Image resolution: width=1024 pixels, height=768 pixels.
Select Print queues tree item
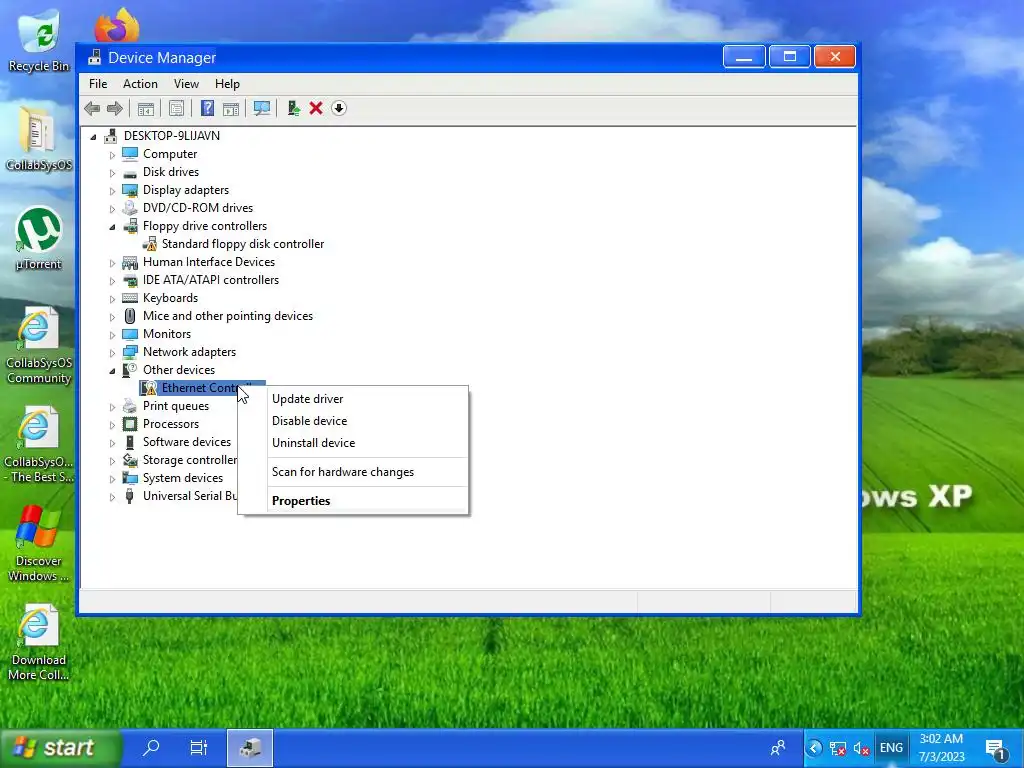point(176,406)
